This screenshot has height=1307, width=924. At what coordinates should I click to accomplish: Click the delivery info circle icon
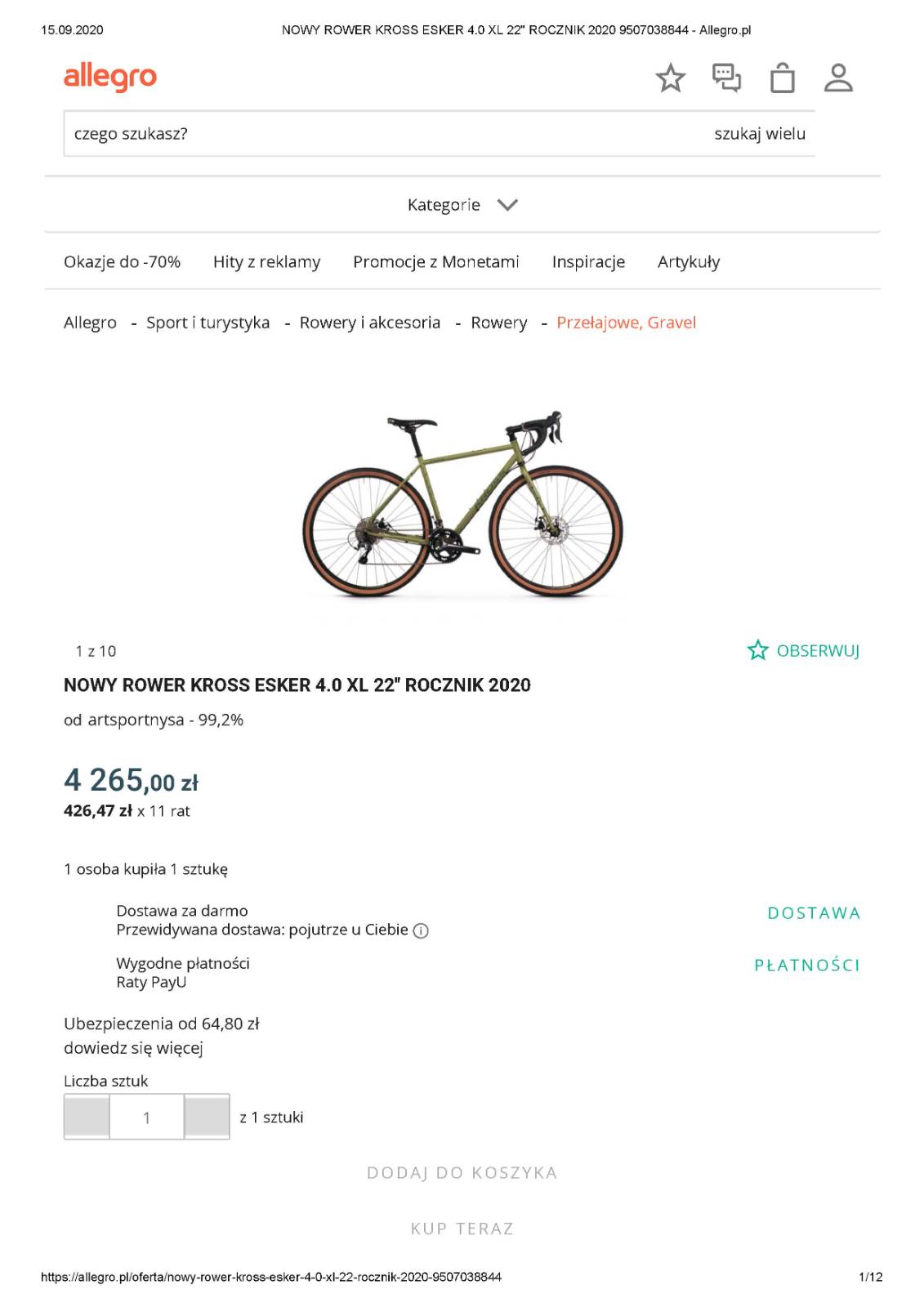[x=421, y=930]
